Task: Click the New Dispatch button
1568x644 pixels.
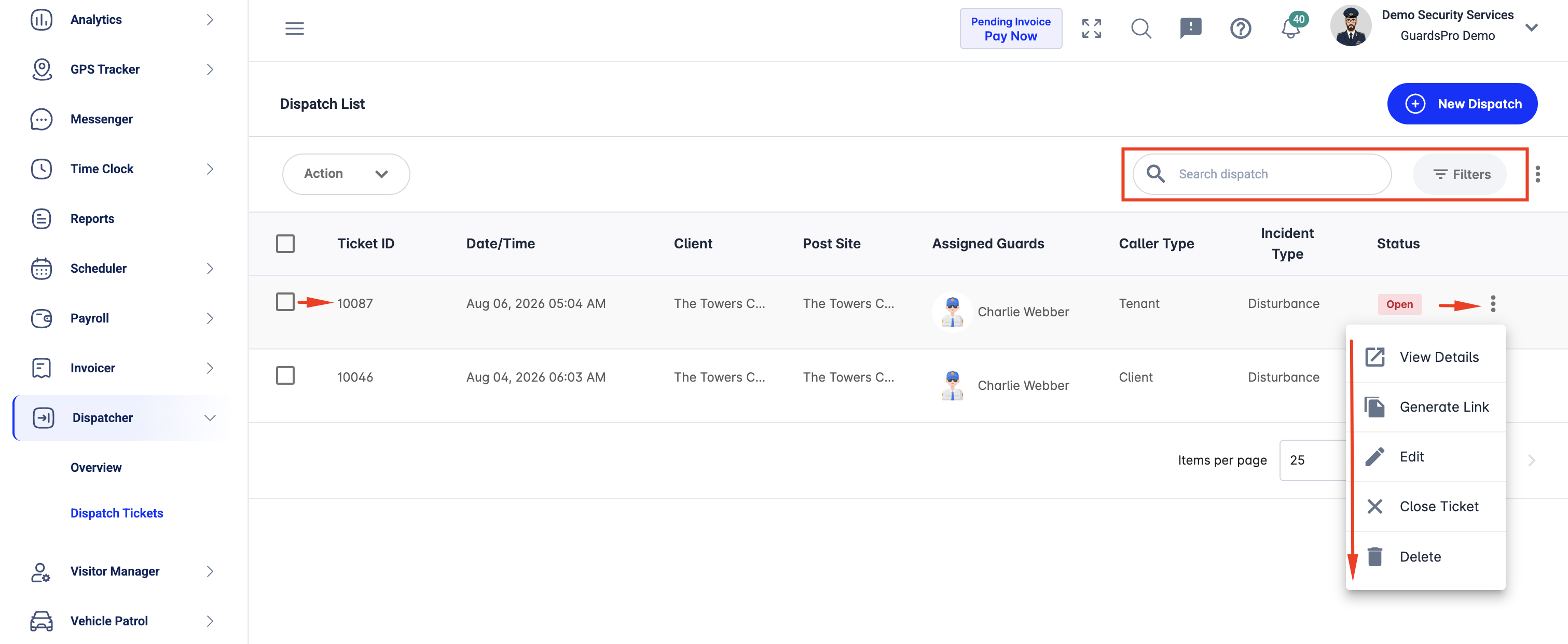Action: click(x=1462, y=104)
